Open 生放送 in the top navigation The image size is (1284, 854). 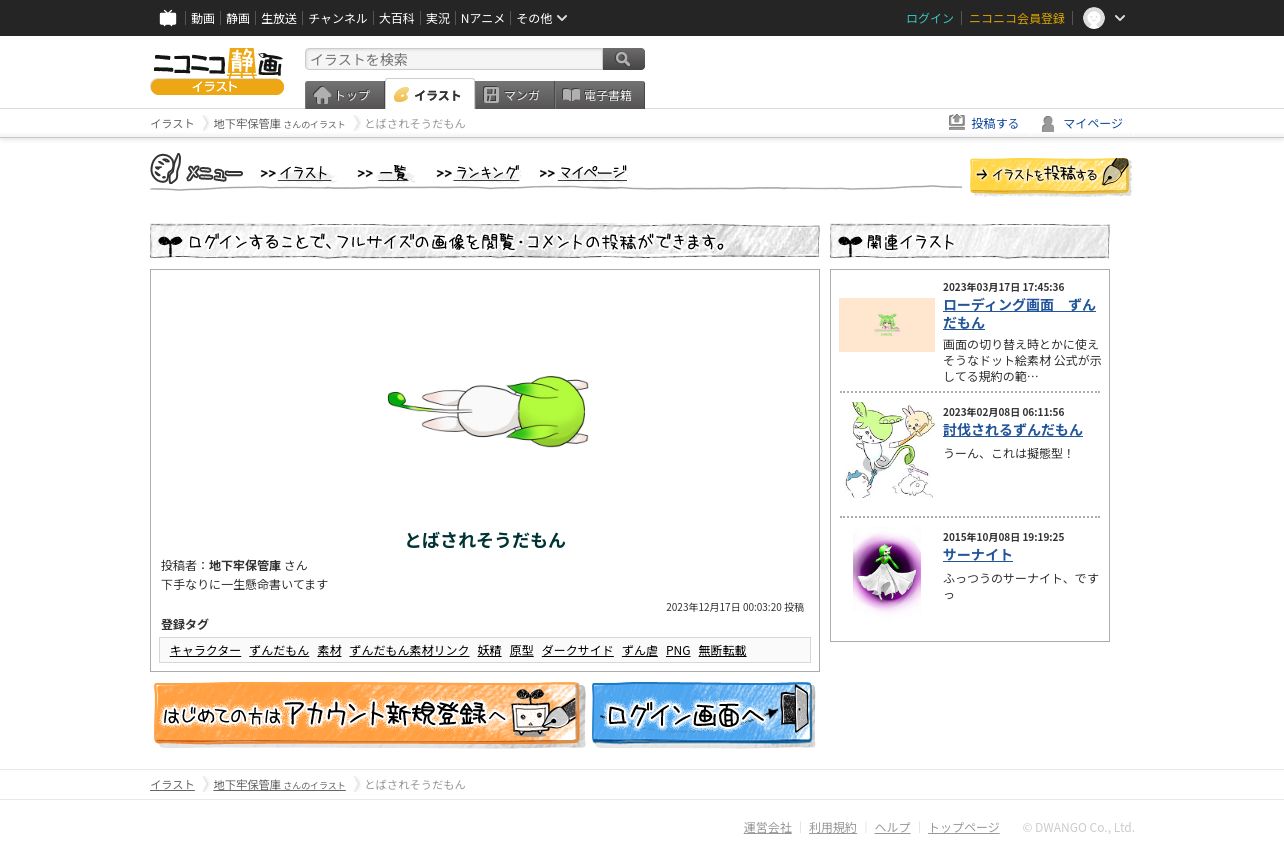pyautogui.click(x=279, y=18)
